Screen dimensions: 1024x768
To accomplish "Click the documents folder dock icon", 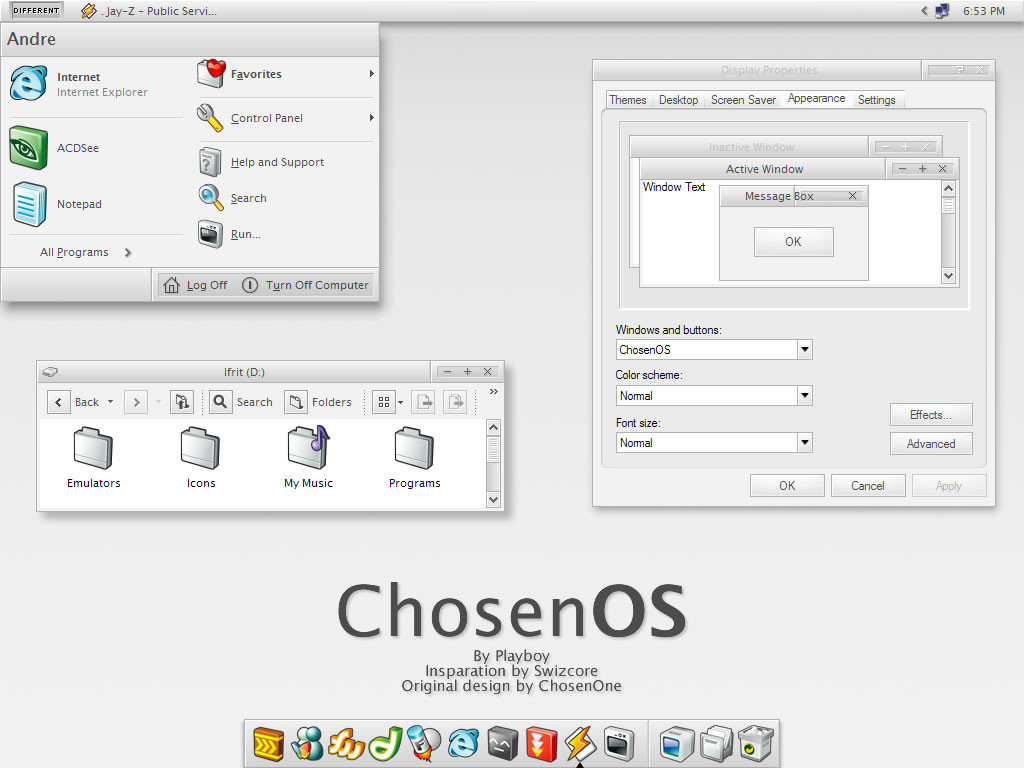I will 716,744.
